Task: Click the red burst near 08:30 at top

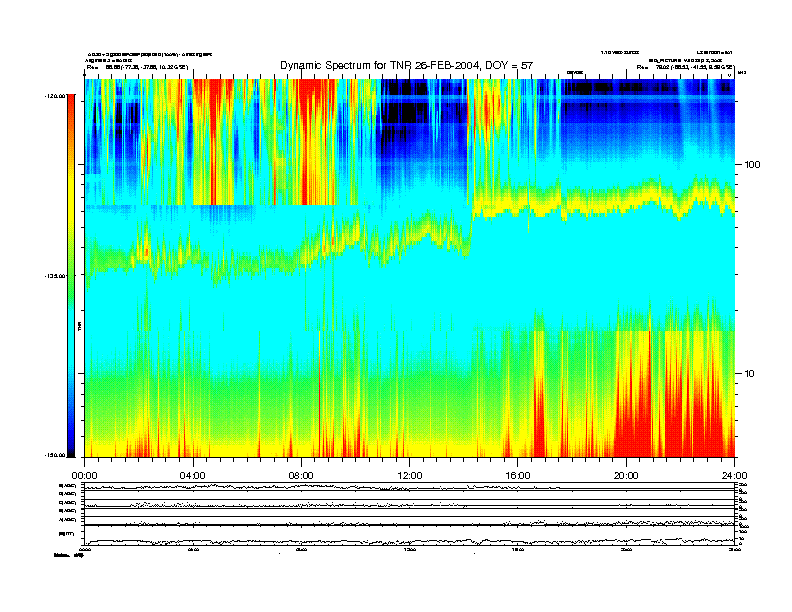Action: pos(316,141)
